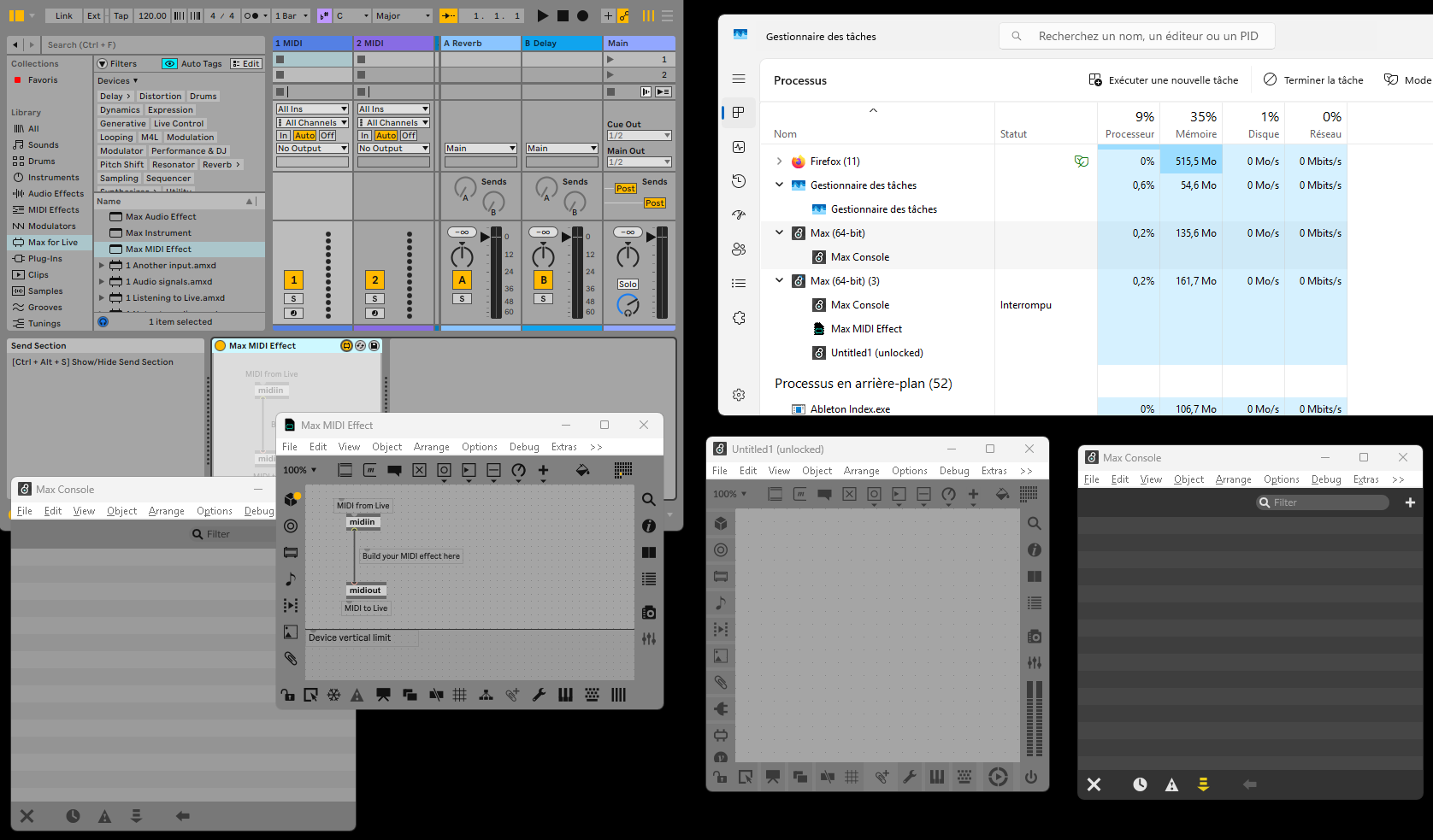Click the Link button in Ableton toolbar
Viewport: 1433px width, 840px height.
pyautogui.click(x=64, y=15)
